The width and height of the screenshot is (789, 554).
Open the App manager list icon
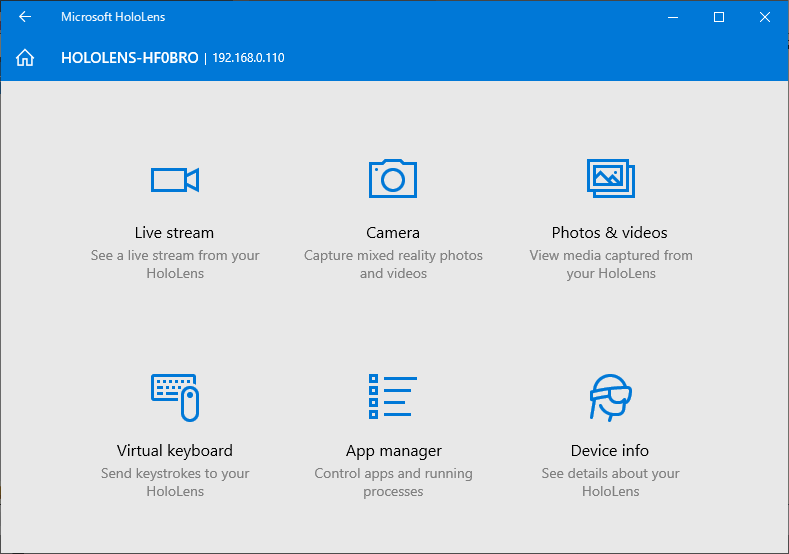pos(393,397)
